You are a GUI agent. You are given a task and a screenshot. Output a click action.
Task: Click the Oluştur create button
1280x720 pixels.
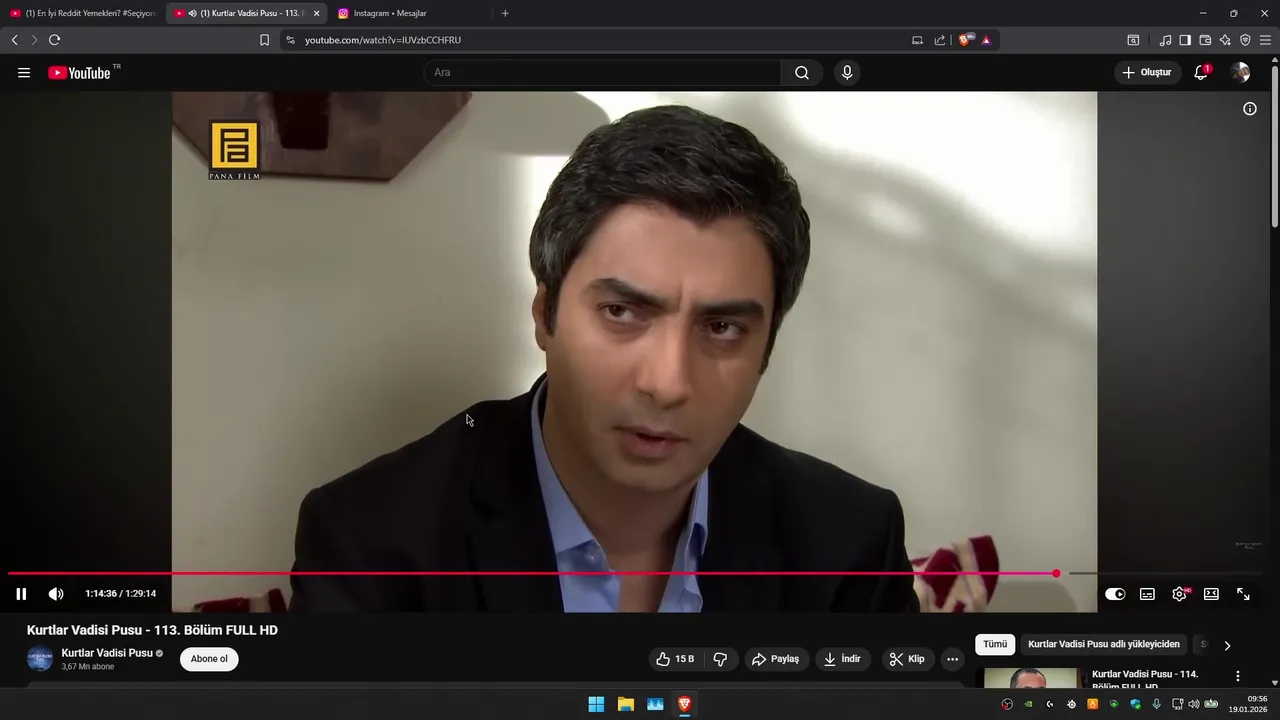[1146, 73]
